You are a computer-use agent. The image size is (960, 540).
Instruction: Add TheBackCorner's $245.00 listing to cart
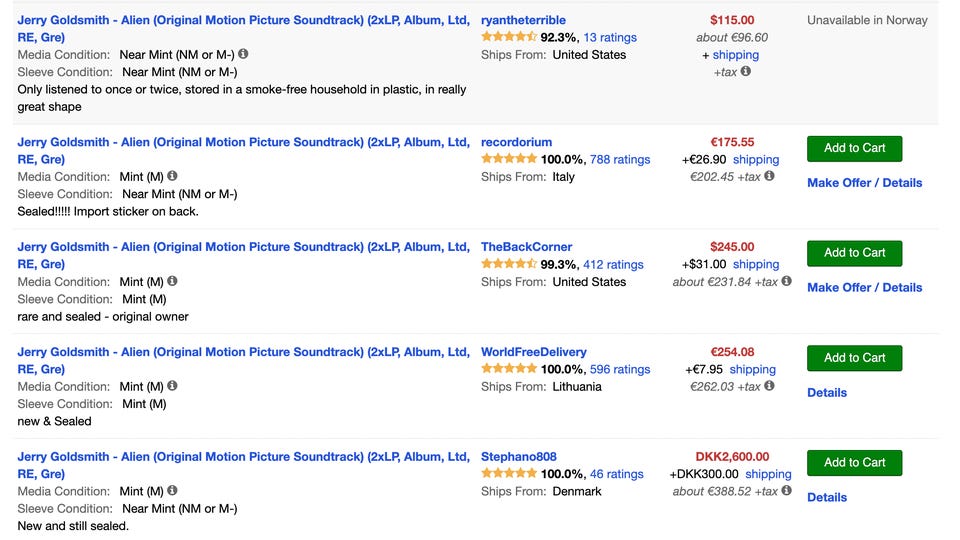(x=854, y=253)
